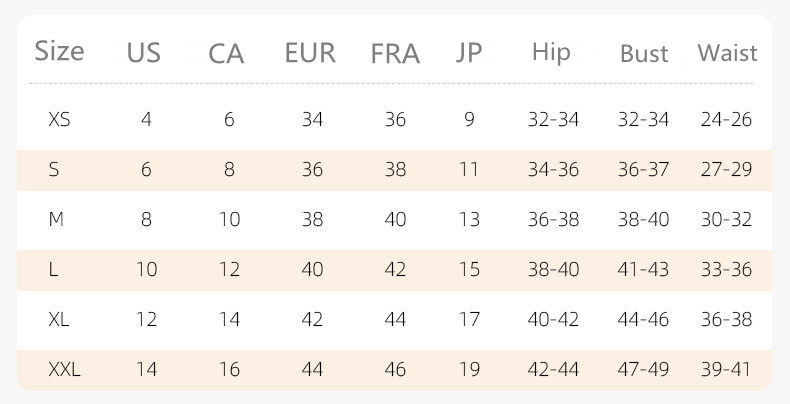Select the XL size row label
Image resolution: width=790 pixels, height=404 pixels.
point(59,320)
